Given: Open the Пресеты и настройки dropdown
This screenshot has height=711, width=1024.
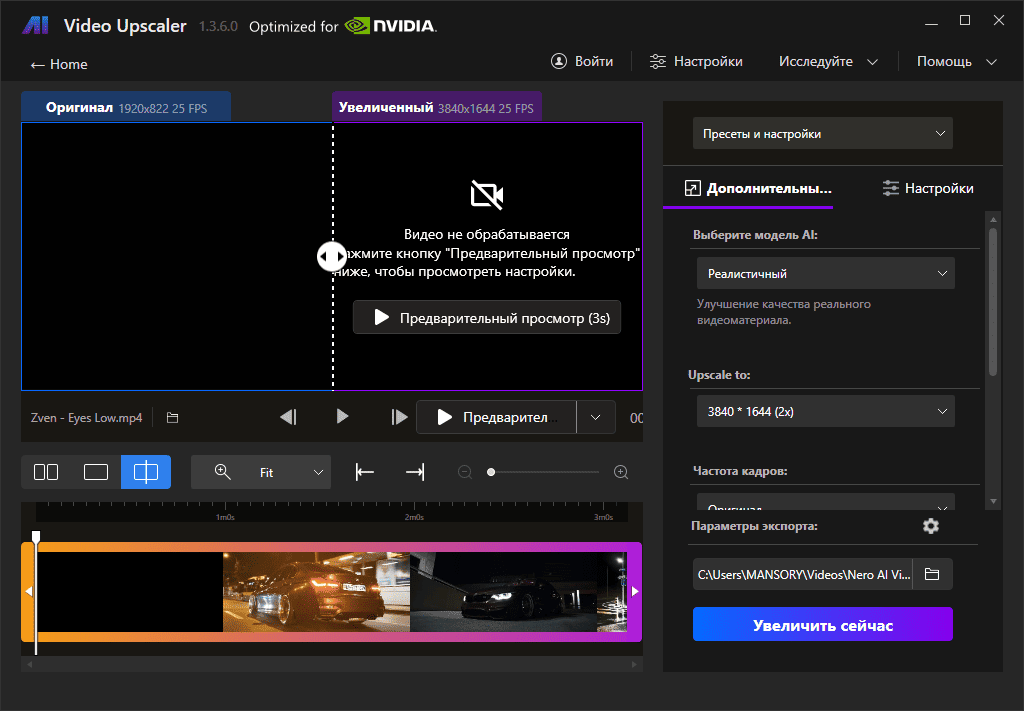Looking at the screenshot, I should [822, 133].
